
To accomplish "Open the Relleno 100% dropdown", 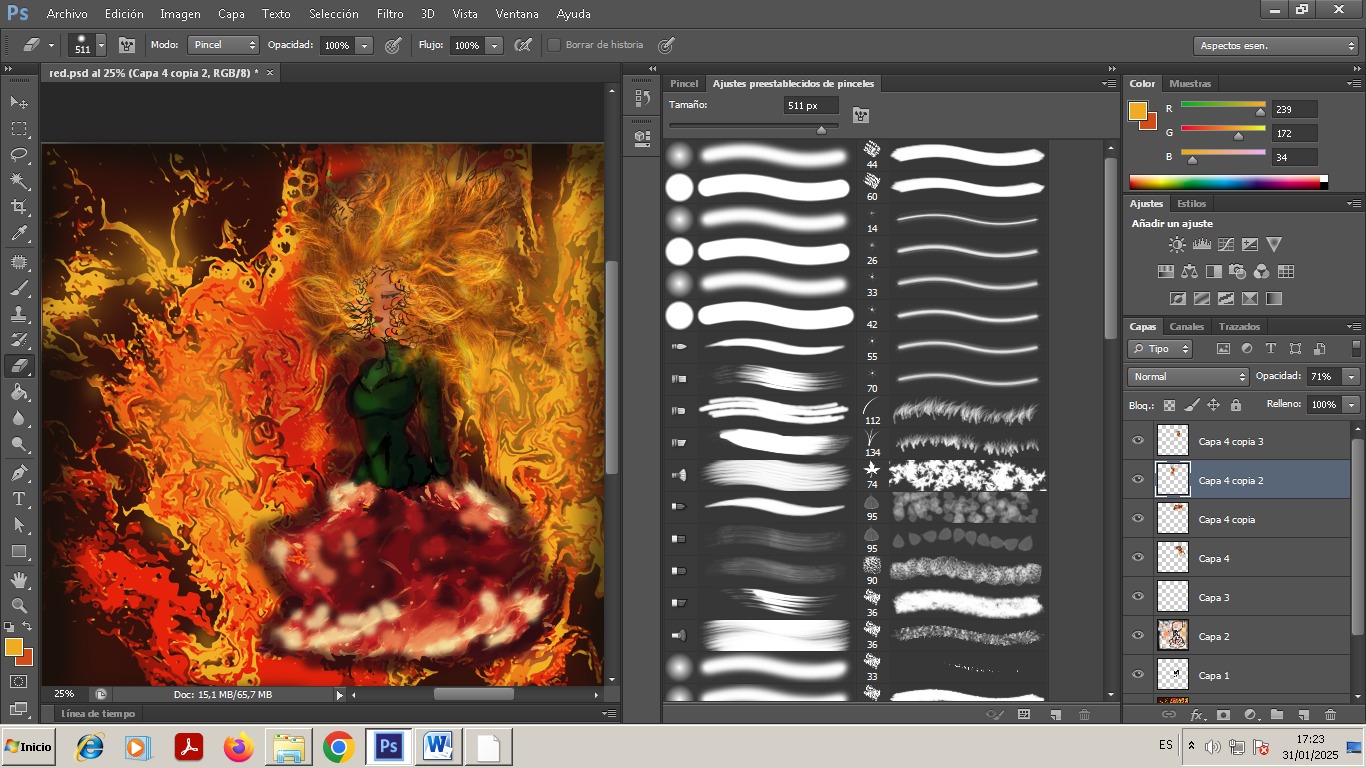I will (x=1351, y=405).
